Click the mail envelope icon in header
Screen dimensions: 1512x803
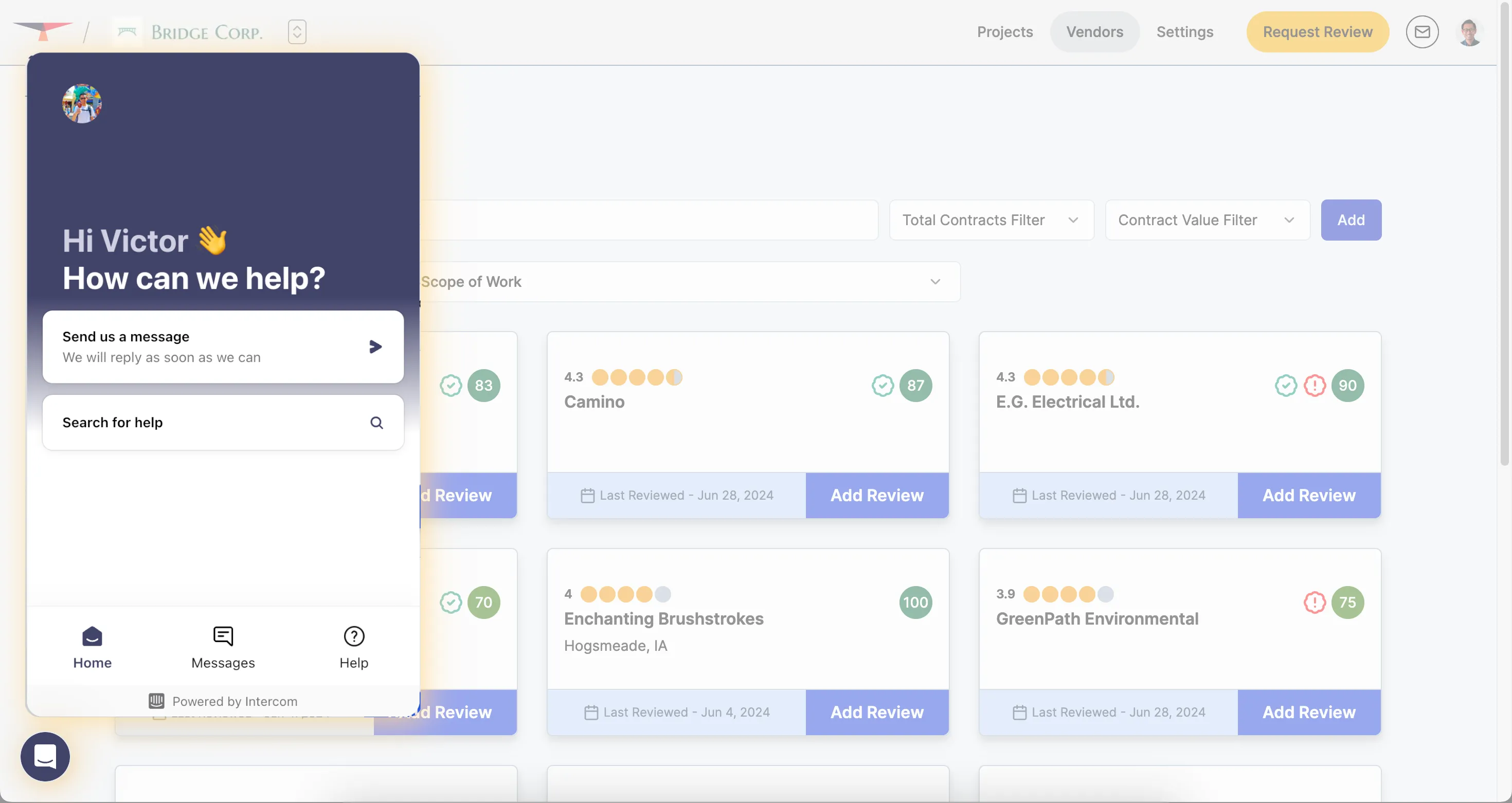pos(1421,32)
